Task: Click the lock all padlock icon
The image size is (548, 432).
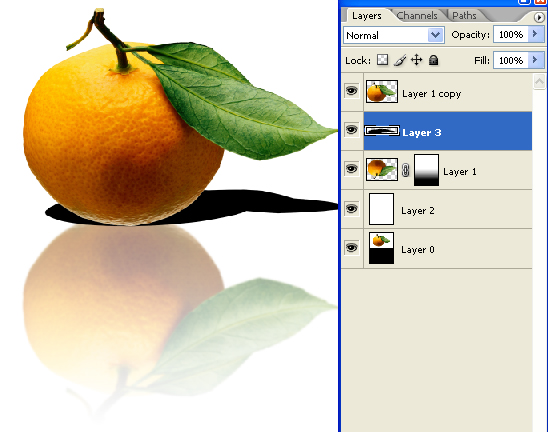Action: (433, 60)
